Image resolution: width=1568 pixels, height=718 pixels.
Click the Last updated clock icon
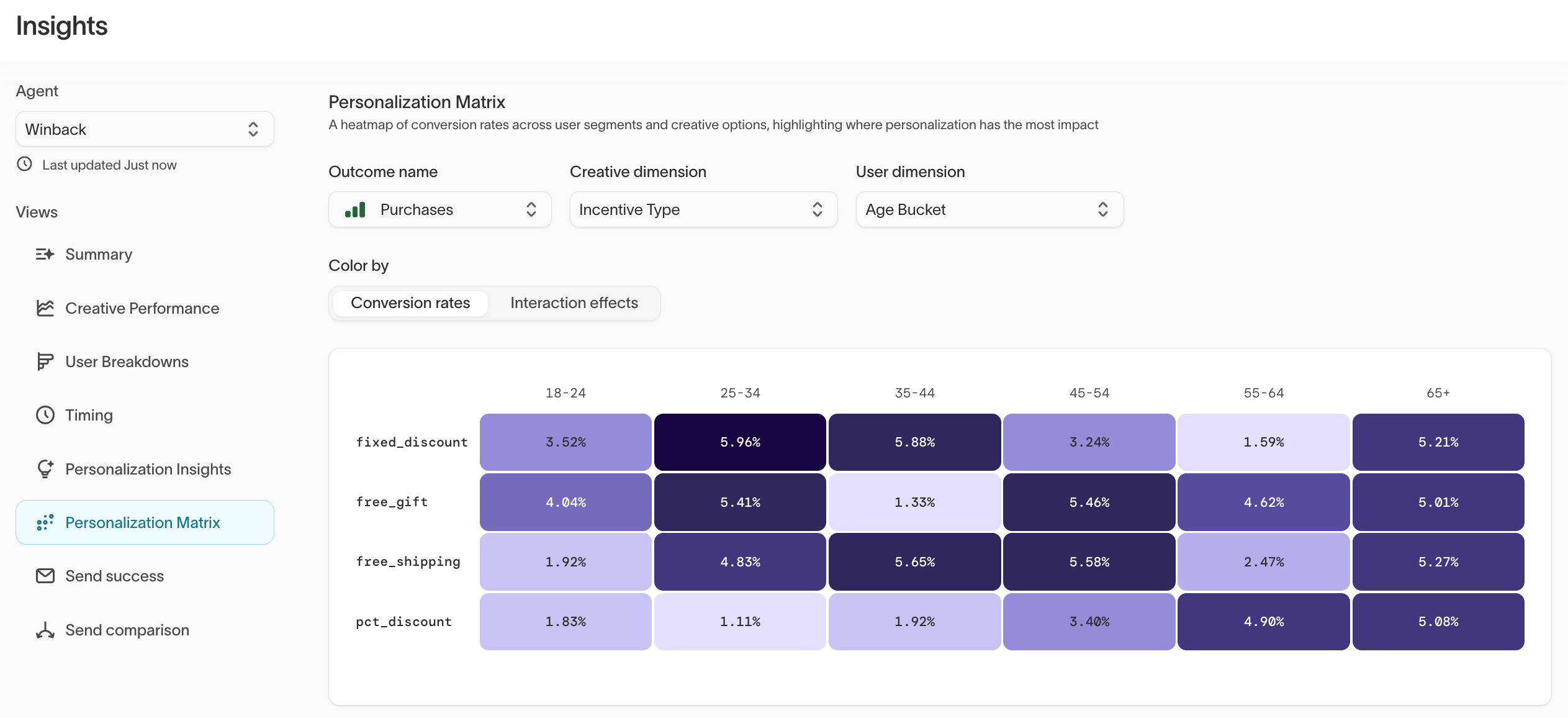click(x=24, y=164)
